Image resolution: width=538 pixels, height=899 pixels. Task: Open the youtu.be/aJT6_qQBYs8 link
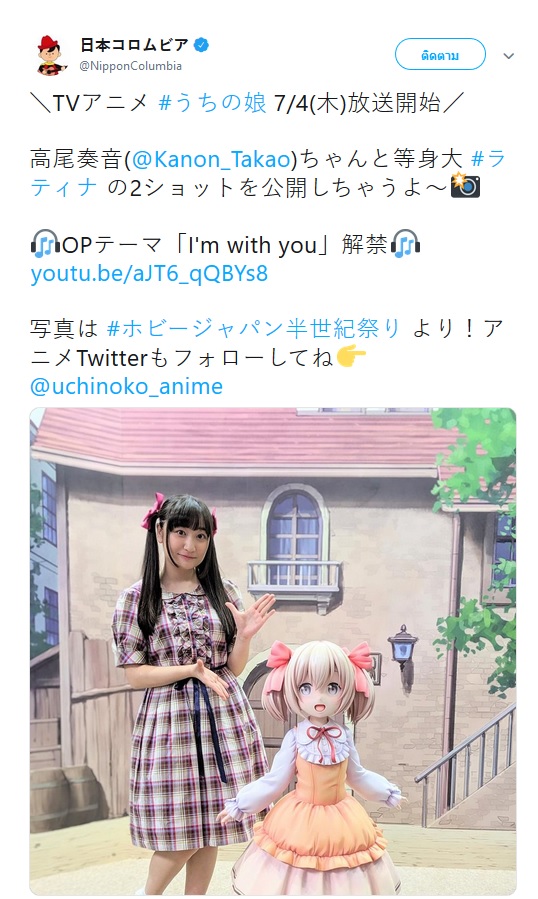coord(149,273)
